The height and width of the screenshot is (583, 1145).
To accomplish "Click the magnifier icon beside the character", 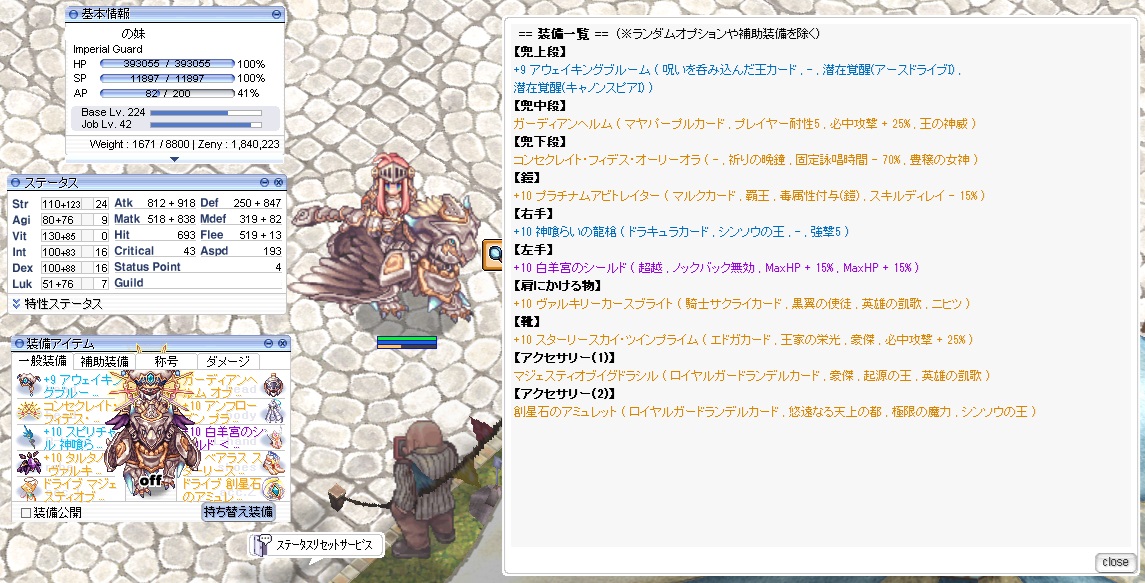I will [494, 254].
